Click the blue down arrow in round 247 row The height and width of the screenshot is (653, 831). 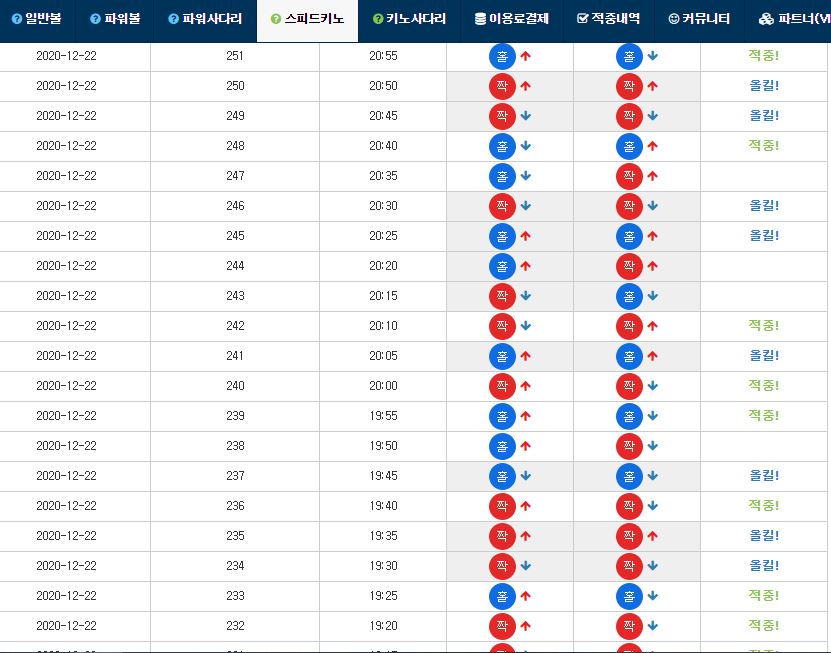tap(525, 176)
